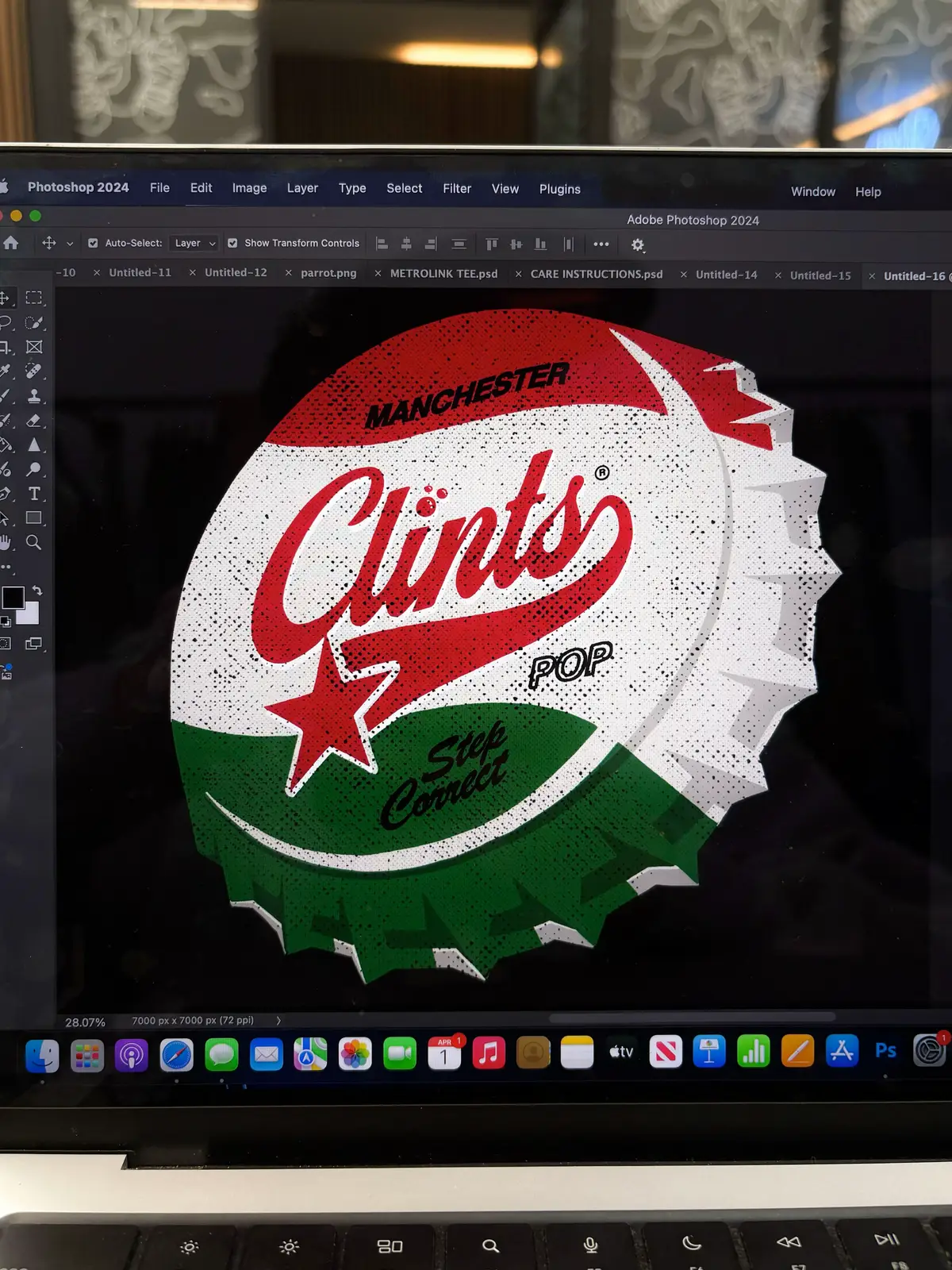This screenshot has height=1270, width=952.
Task: Switch to METROLINK TEE.psd tab
Action: click(444, 273)
